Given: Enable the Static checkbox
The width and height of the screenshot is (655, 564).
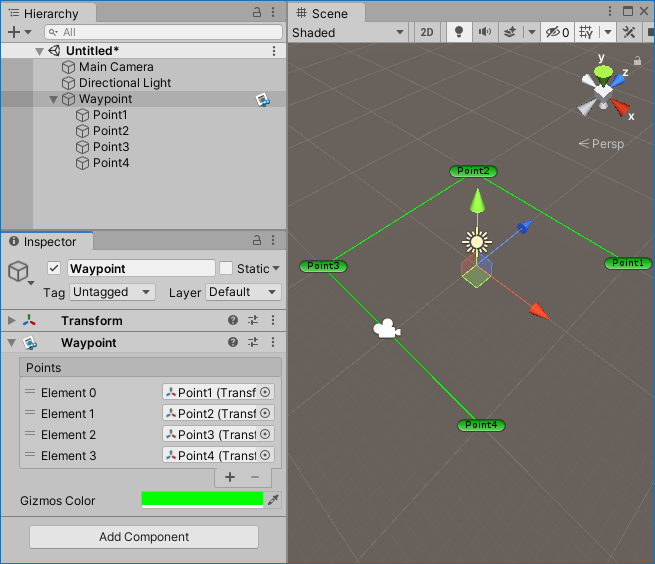Looking at the screenshot, I should coord(226,268).
